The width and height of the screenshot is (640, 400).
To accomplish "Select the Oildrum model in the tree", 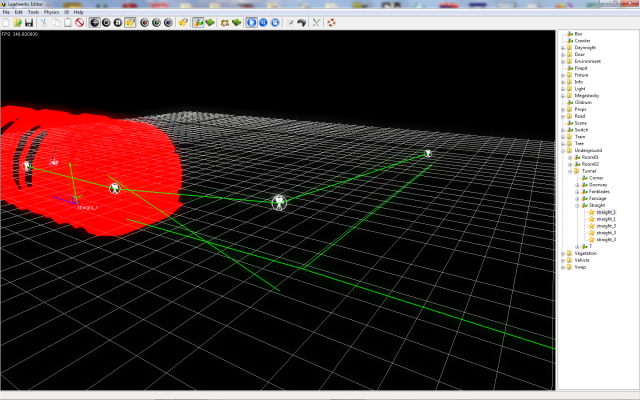I will [x=583, y=102].
